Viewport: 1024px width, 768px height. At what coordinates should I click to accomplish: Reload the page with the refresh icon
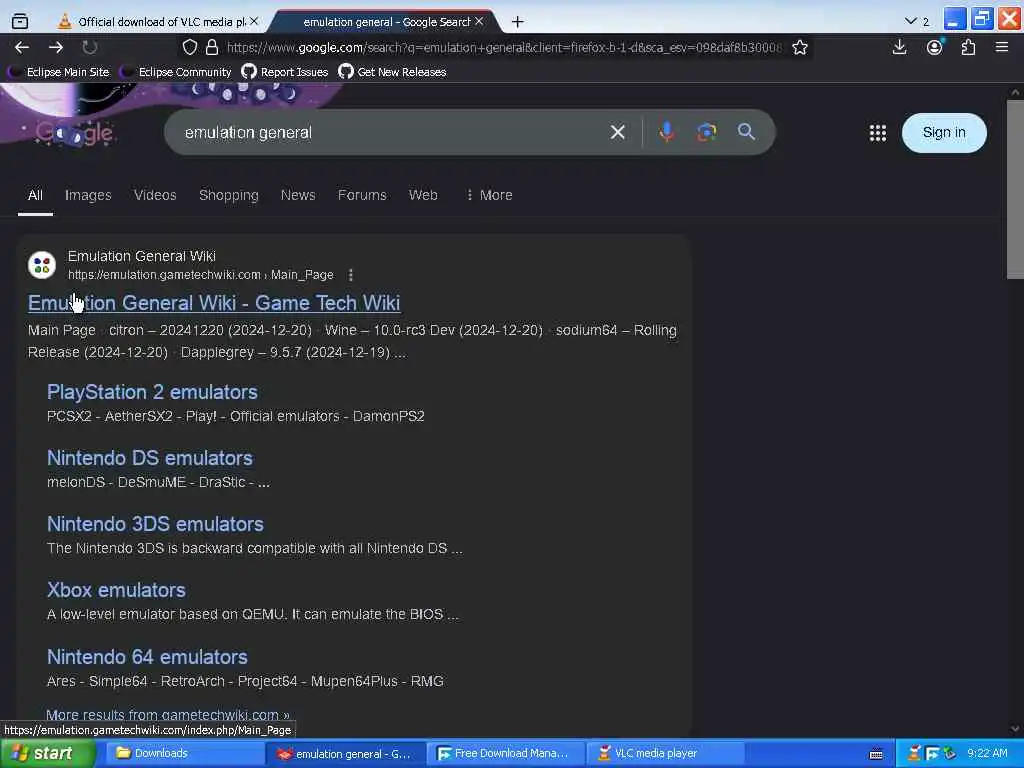coord(89,47)
